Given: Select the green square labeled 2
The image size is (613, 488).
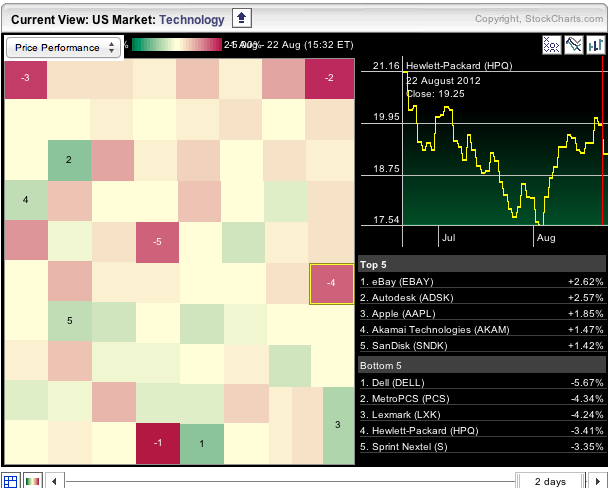Looking at the screenshot, I should pos(69,160).
